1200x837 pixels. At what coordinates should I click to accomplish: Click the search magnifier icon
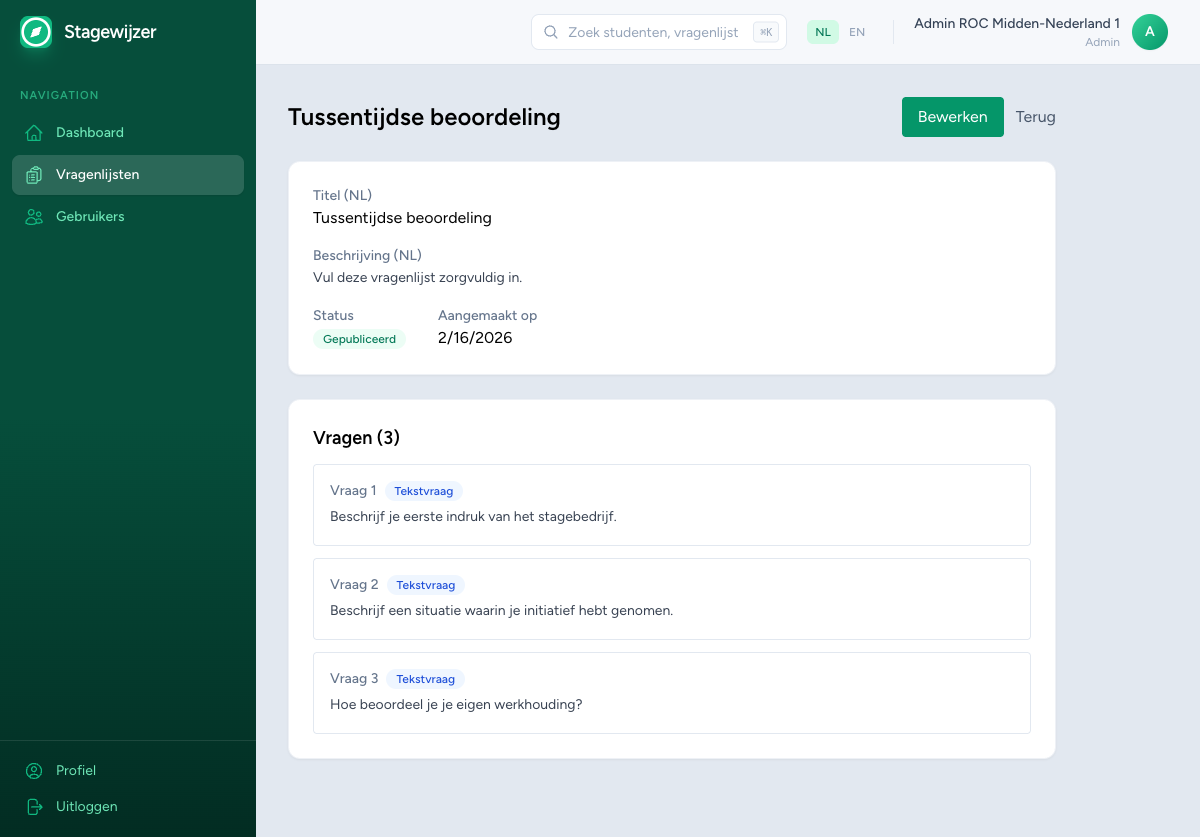click(550, 32)
